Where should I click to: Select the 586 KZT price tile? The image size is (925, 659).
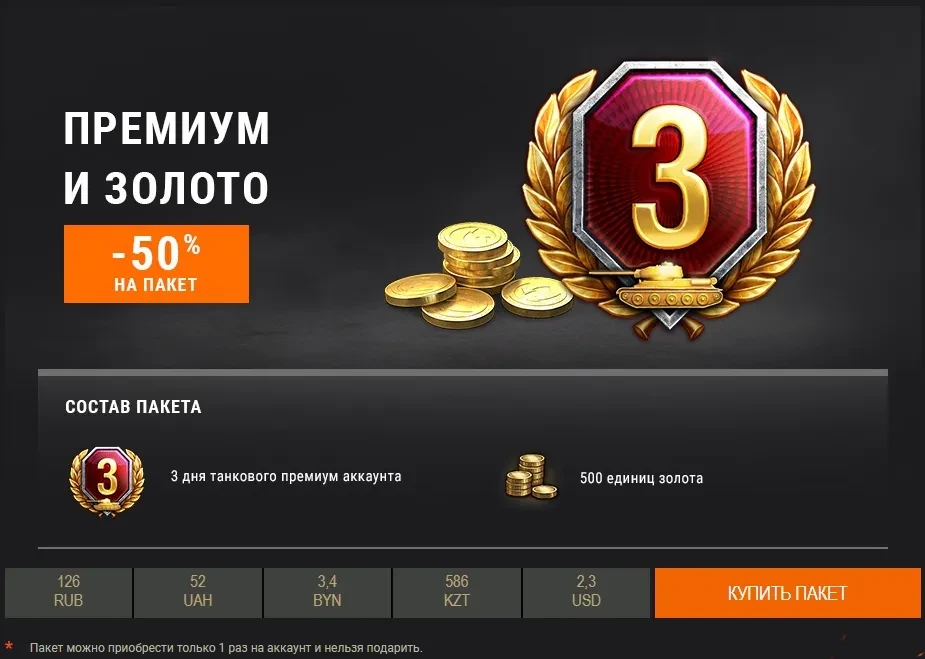(x=457, y=593)
